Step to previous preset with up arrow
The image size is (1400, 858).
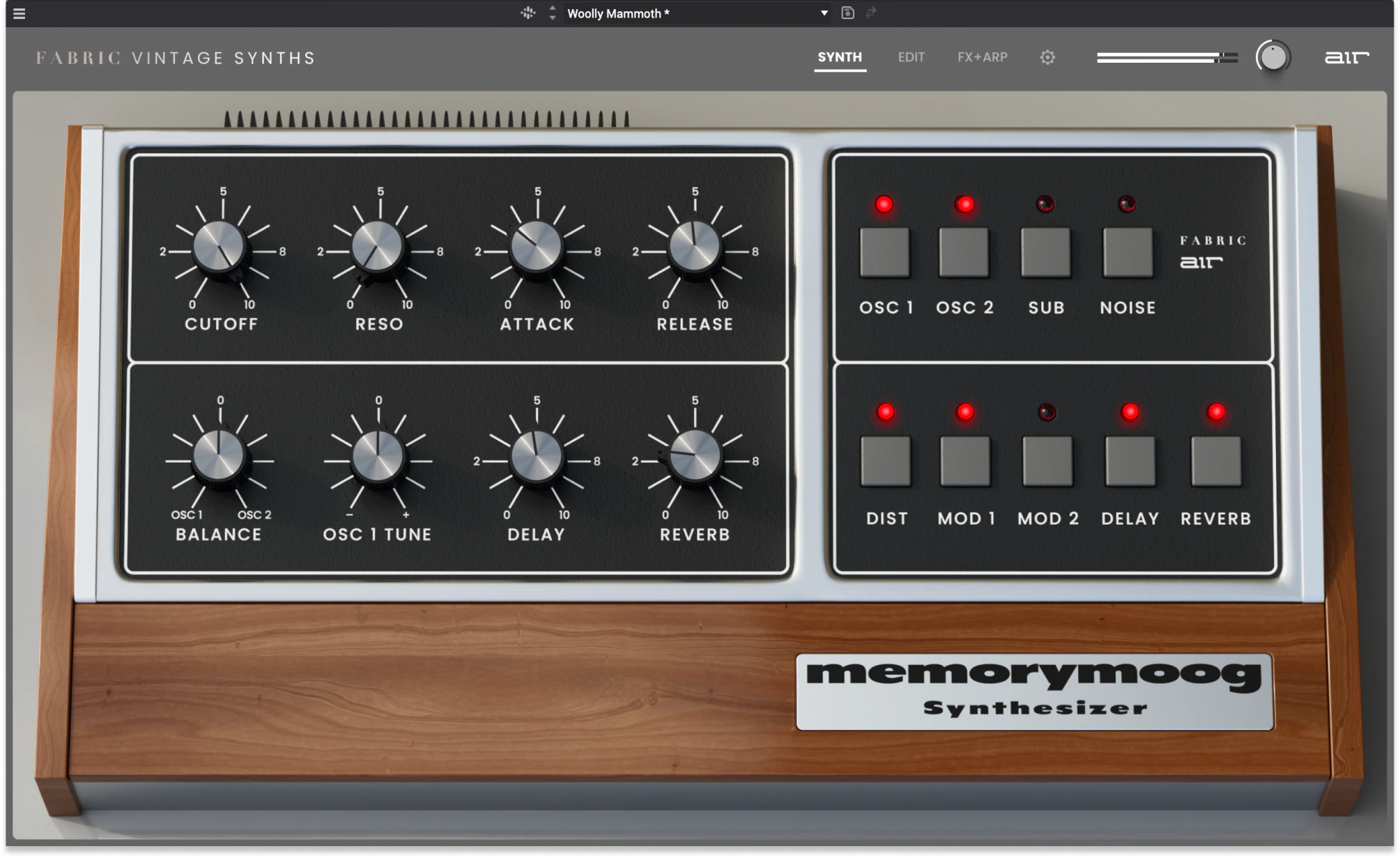pyautogui.click(x=553, y=8)
